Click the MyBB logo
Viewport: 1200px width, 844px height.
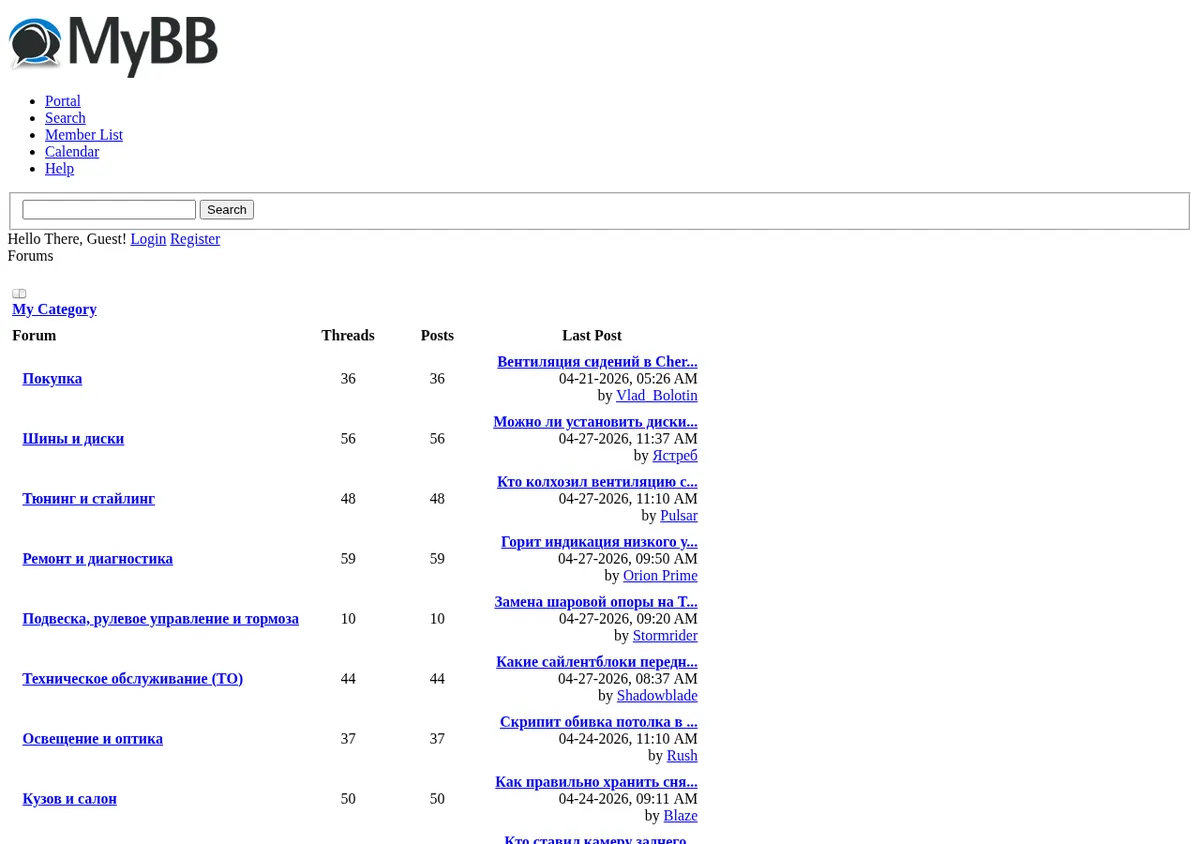tap(113, 45)
